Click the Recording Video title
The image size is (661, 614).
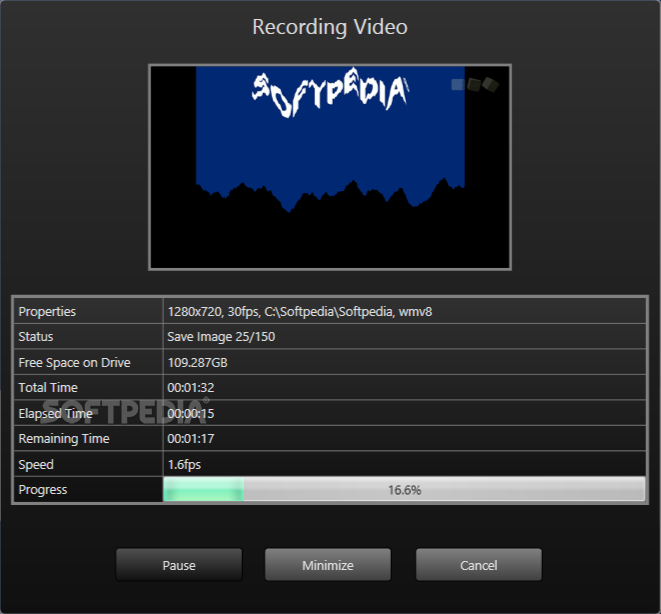pos(330,27)
